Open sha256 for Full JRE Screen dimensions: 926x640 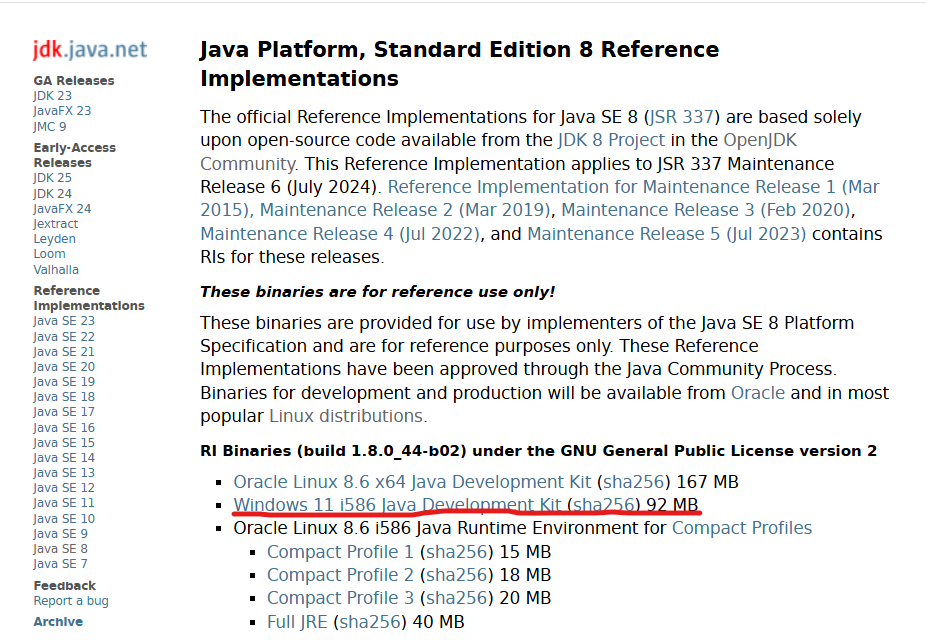point(370,622)
